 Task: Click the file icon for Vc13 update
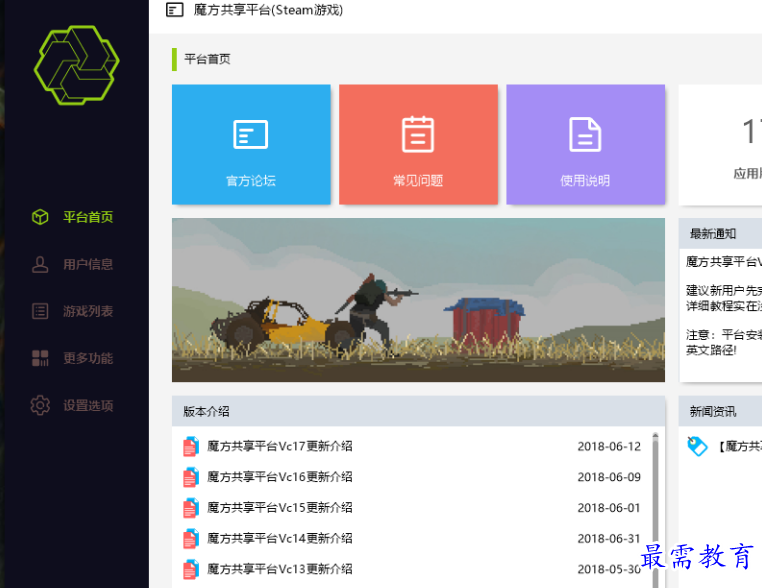coord(191,569)
